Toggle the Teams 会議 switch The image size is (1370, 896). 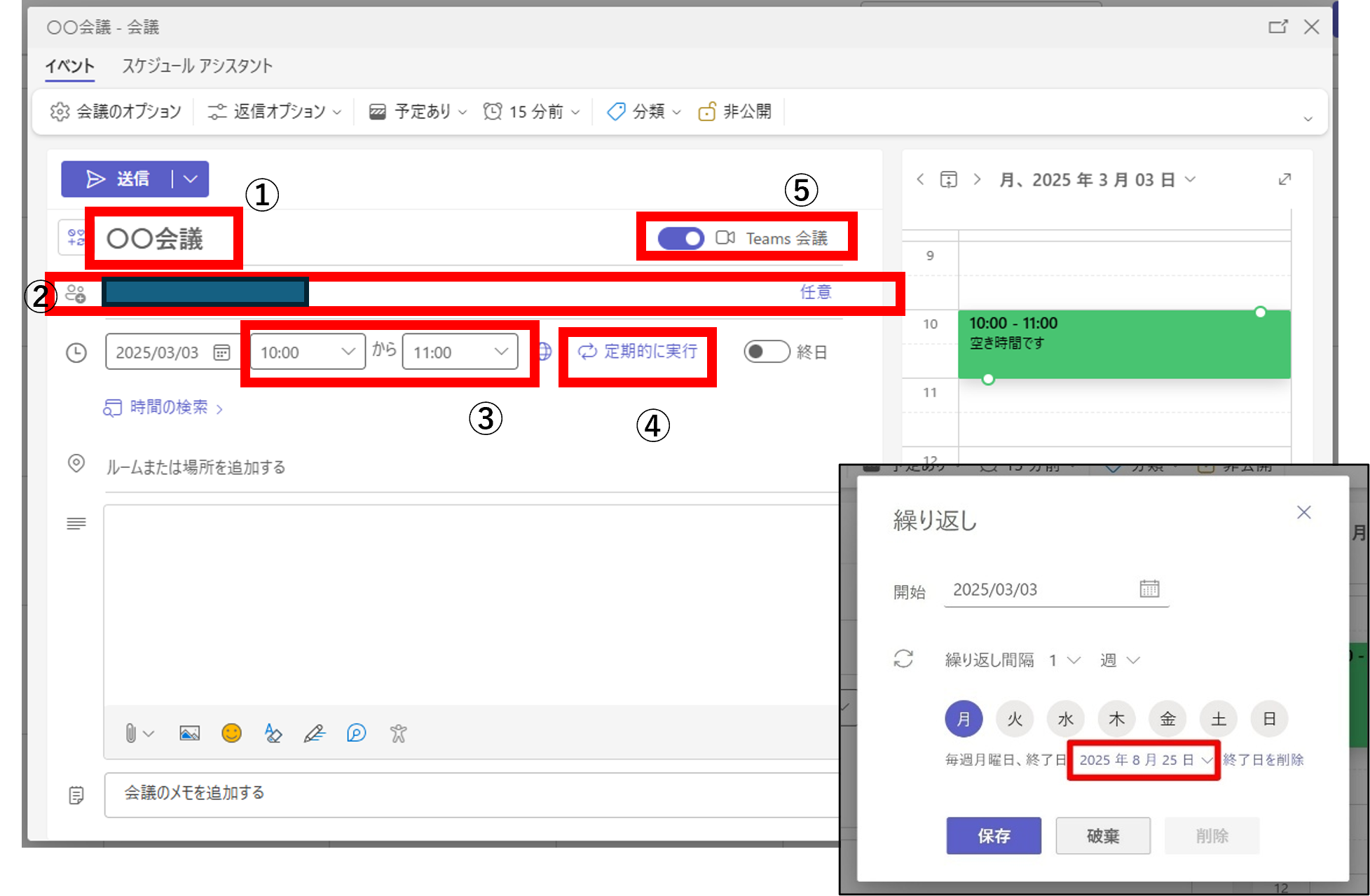click(x=680, y=239)
